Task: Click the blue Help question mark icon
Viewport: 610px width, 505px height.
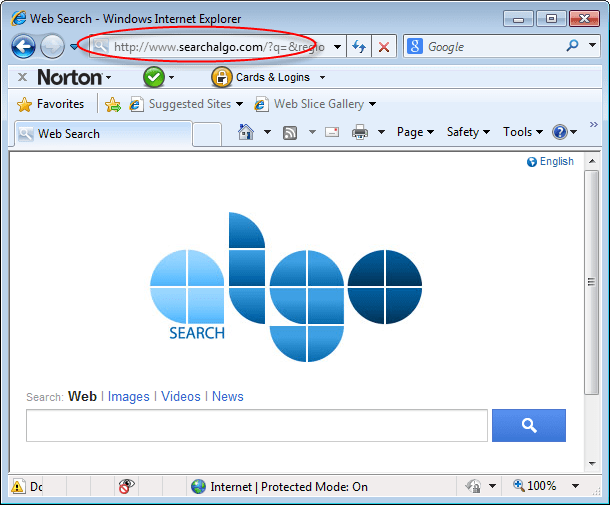Action: [559, 132]
